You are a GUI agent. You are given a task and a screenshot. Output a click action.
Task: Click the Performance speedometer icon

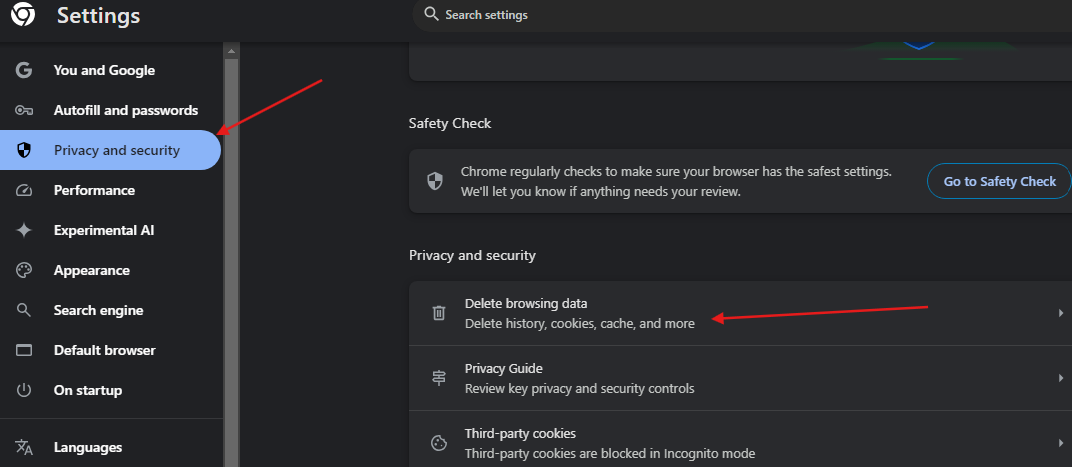point(24,190)
